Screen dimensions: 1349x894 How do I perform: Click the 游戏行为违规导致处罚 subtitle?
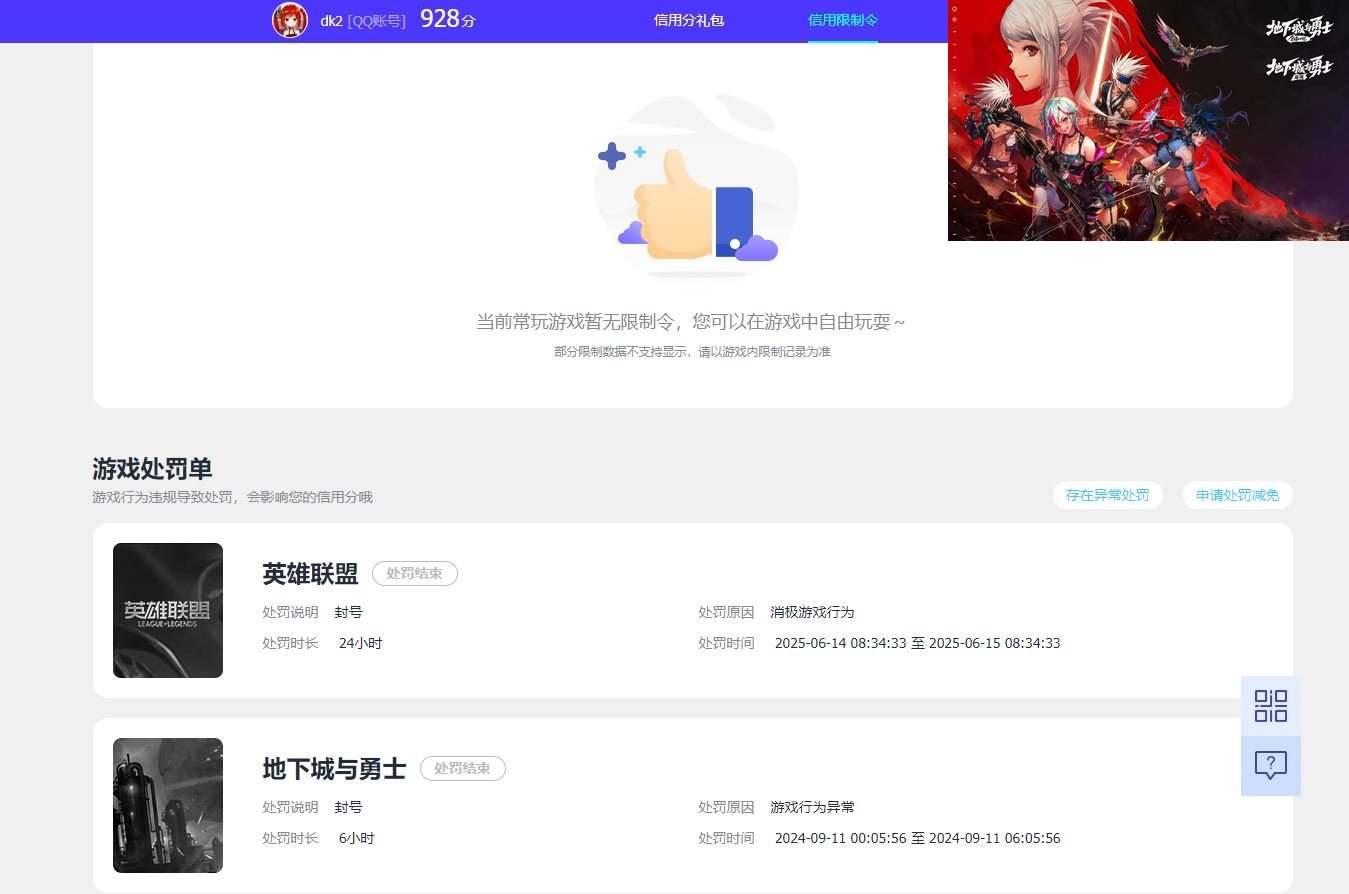[x=232, y=497]
